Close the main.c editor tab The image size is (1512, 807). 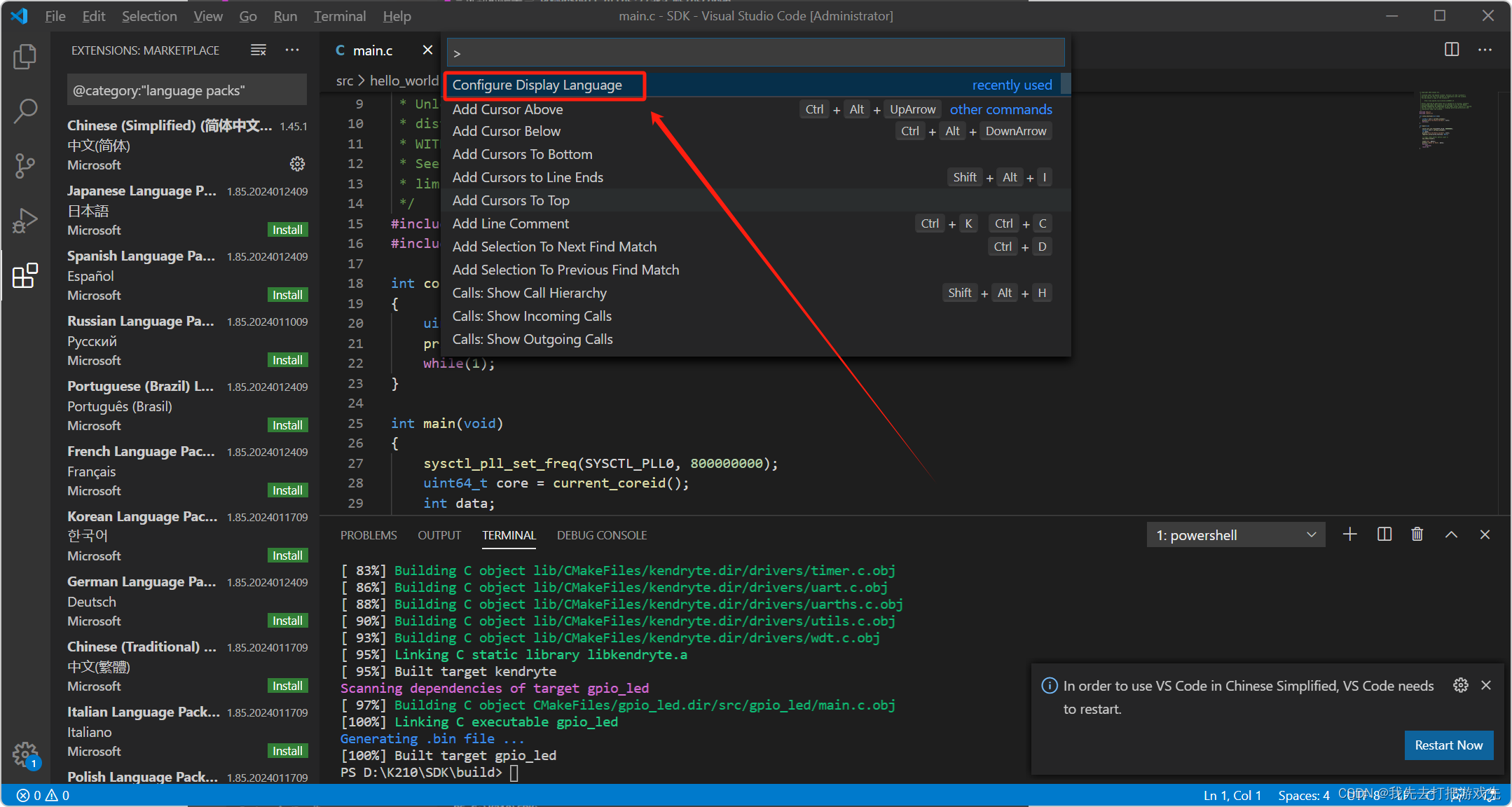427,50
